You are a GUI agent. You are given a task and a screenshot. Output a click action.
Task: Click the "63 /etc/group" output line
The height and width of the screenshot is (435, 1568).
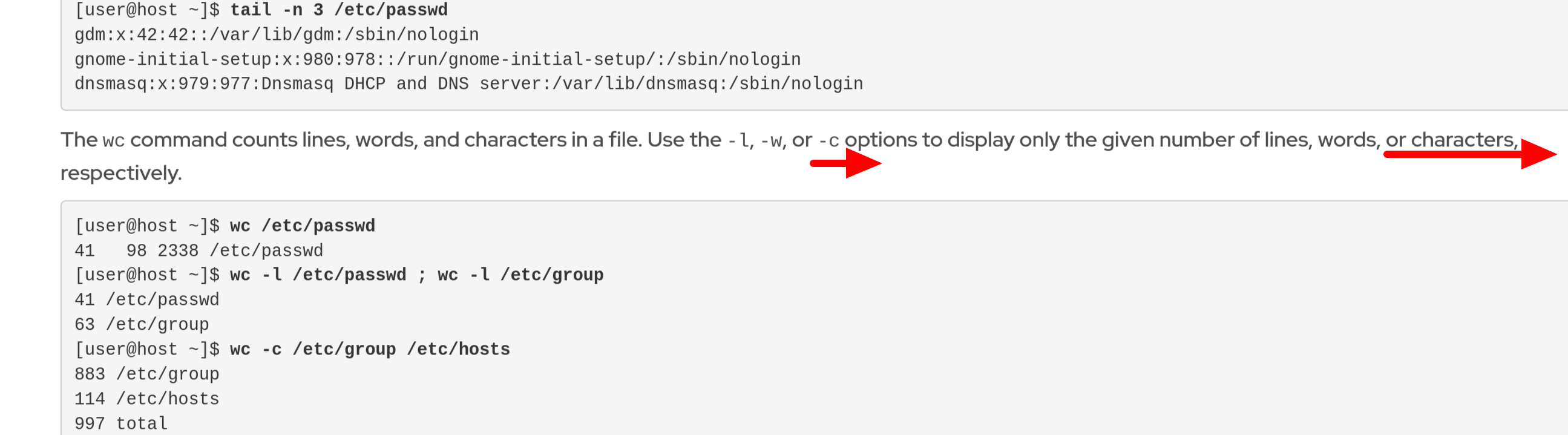pyautogui.click(x=141, y=324)
